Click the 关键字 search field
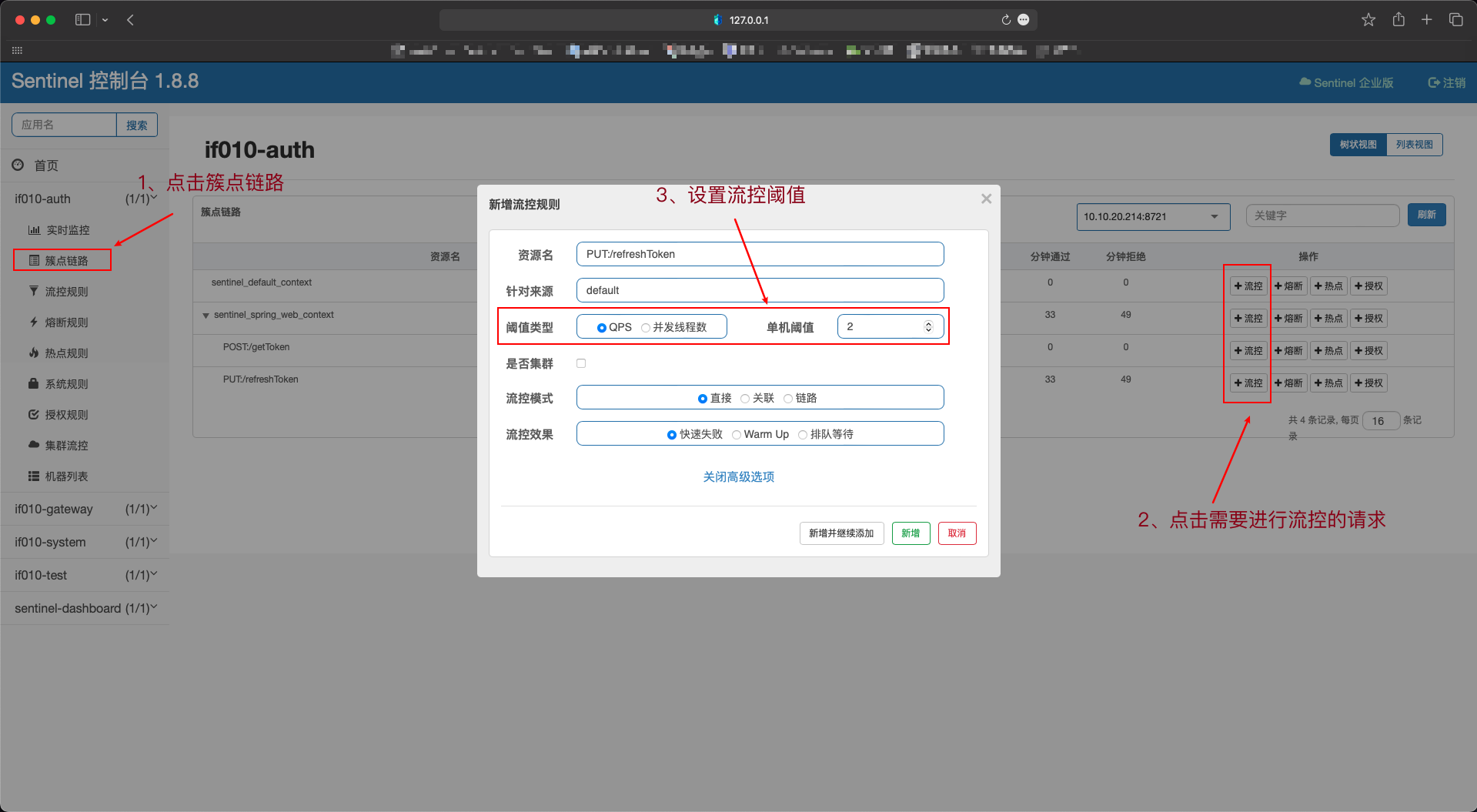Image resolution: width=1477 pixels, height=812 pixels. pyautogui.click(x=1322, y=216)
